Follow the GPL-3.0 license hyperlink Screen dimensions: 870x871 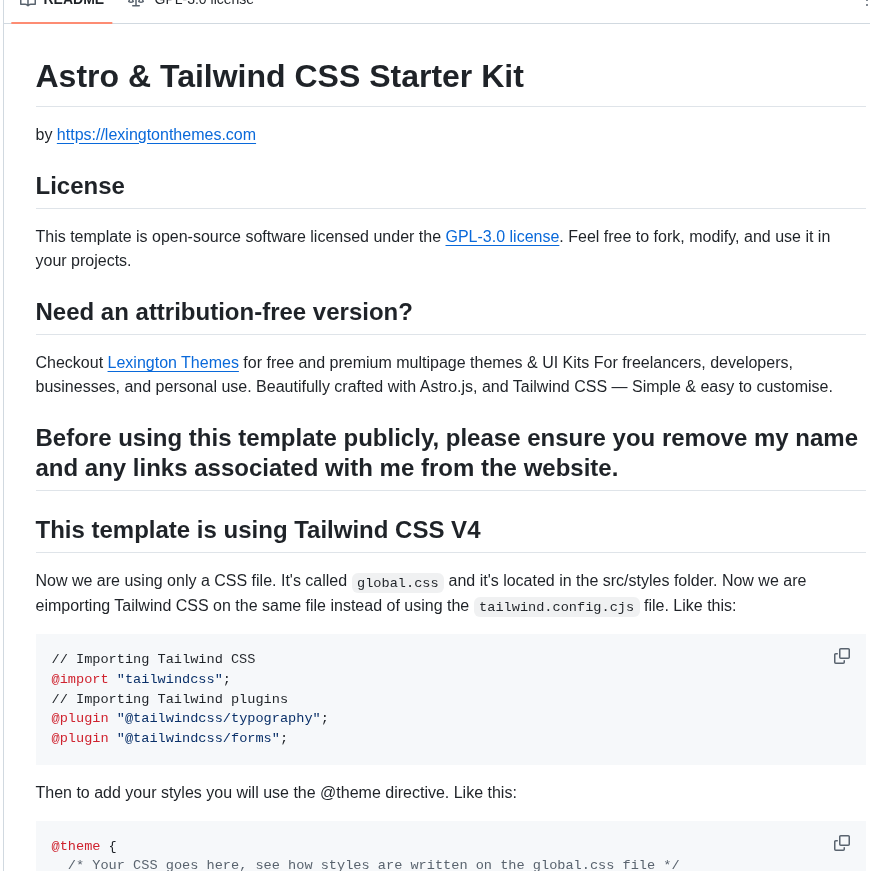(502, 236)
